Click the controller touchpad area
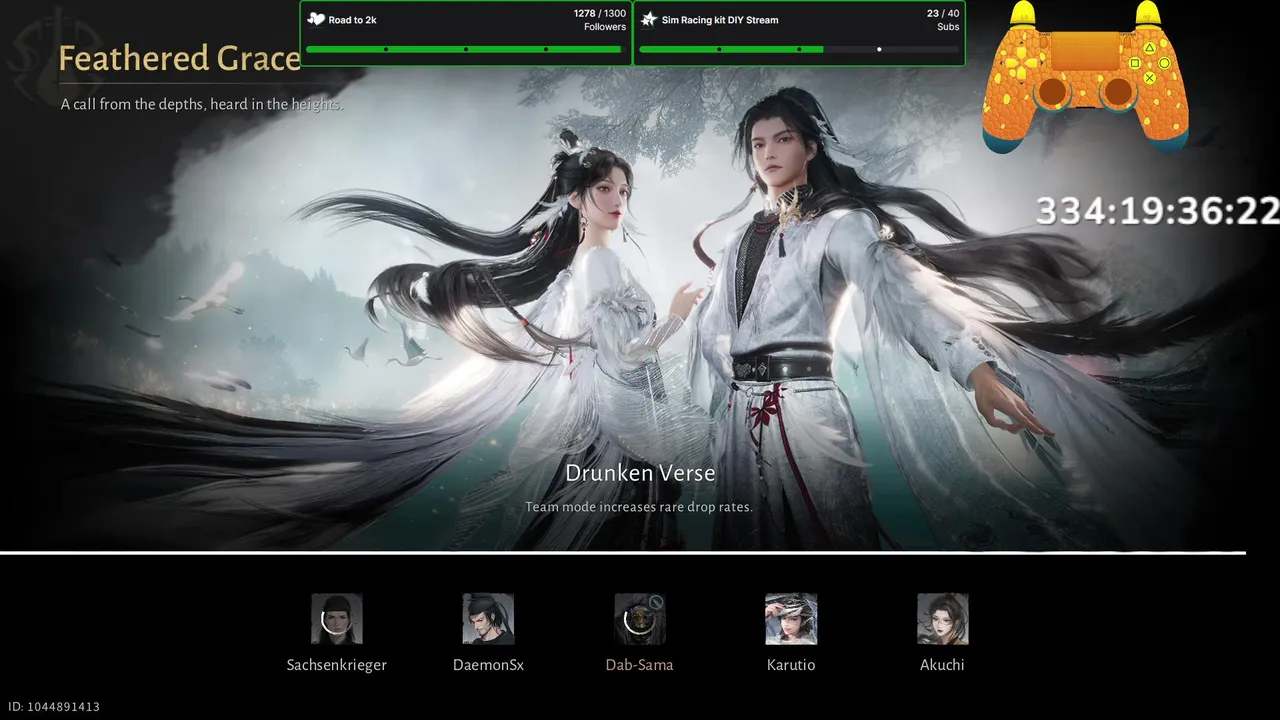Screen dimensions: 1280x720 (1085, 51)
